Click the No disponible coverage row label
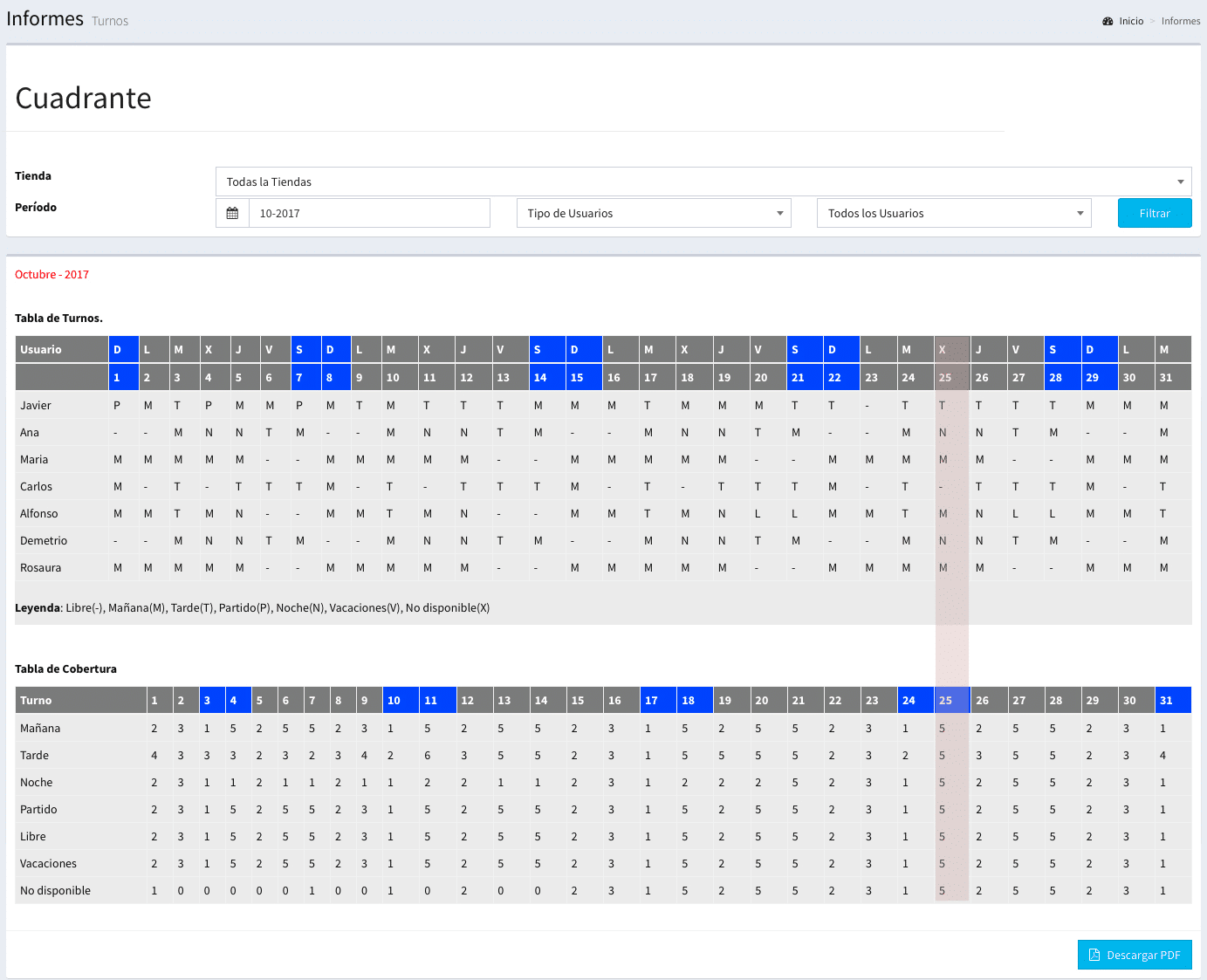 [55, 891]
